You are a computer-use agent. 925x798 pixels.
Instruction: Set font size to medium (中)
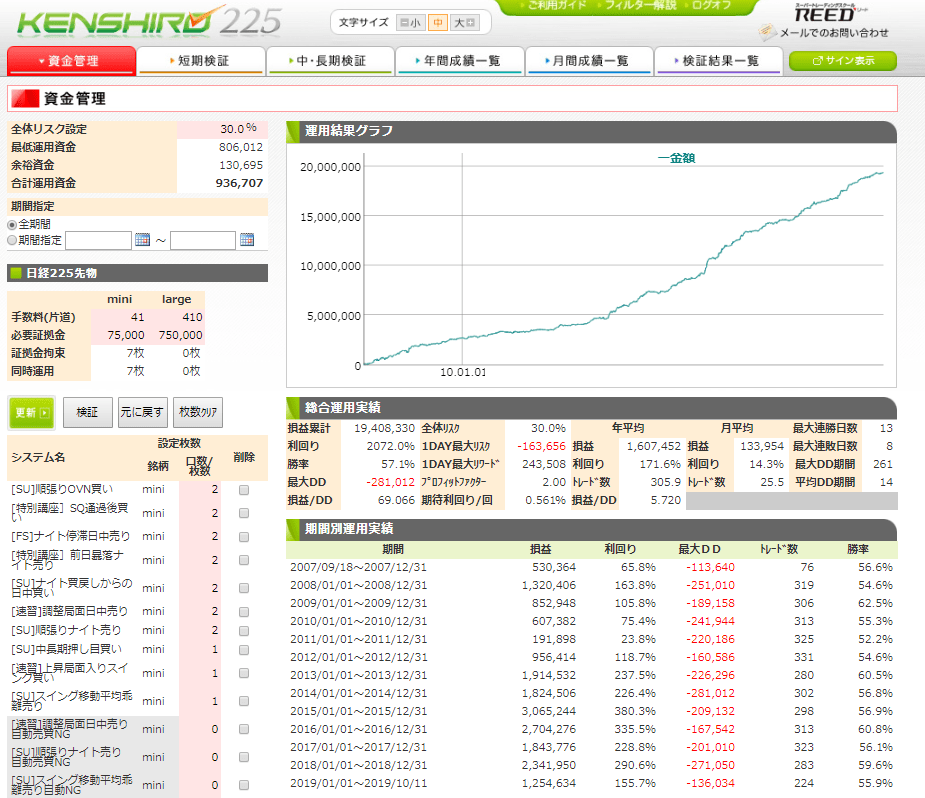pyautogui.click(x=438, y=23)
